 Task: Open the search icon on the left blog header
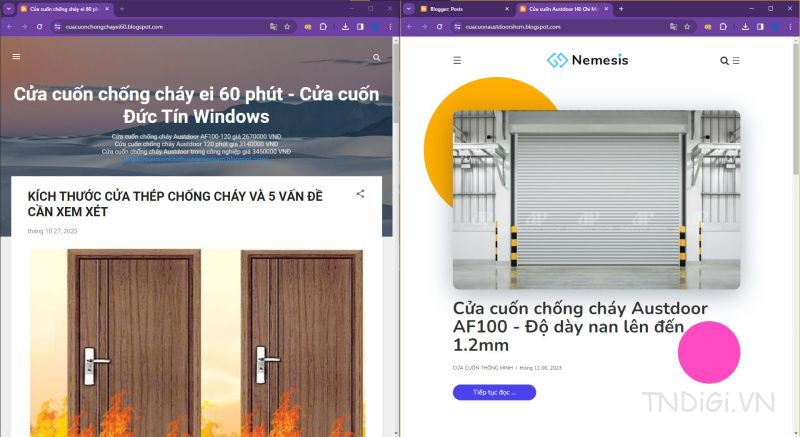coord(377,58)
